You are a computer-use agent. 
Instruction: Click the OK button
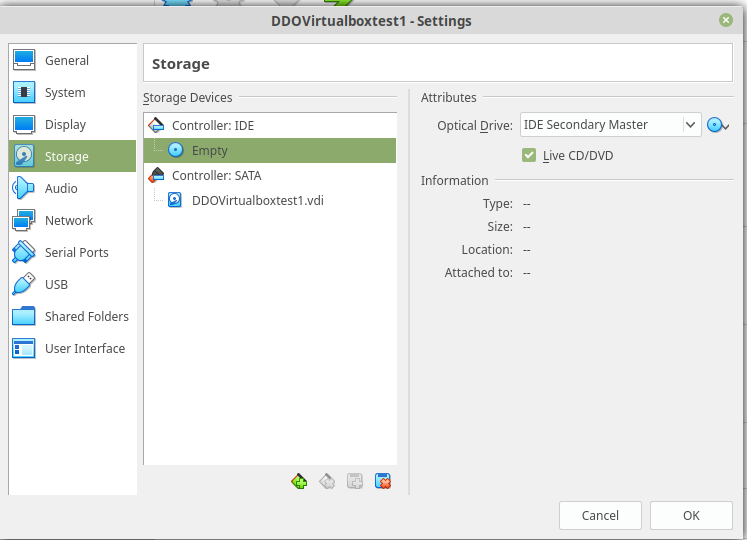pyautogui.click(x=691, y=515)
